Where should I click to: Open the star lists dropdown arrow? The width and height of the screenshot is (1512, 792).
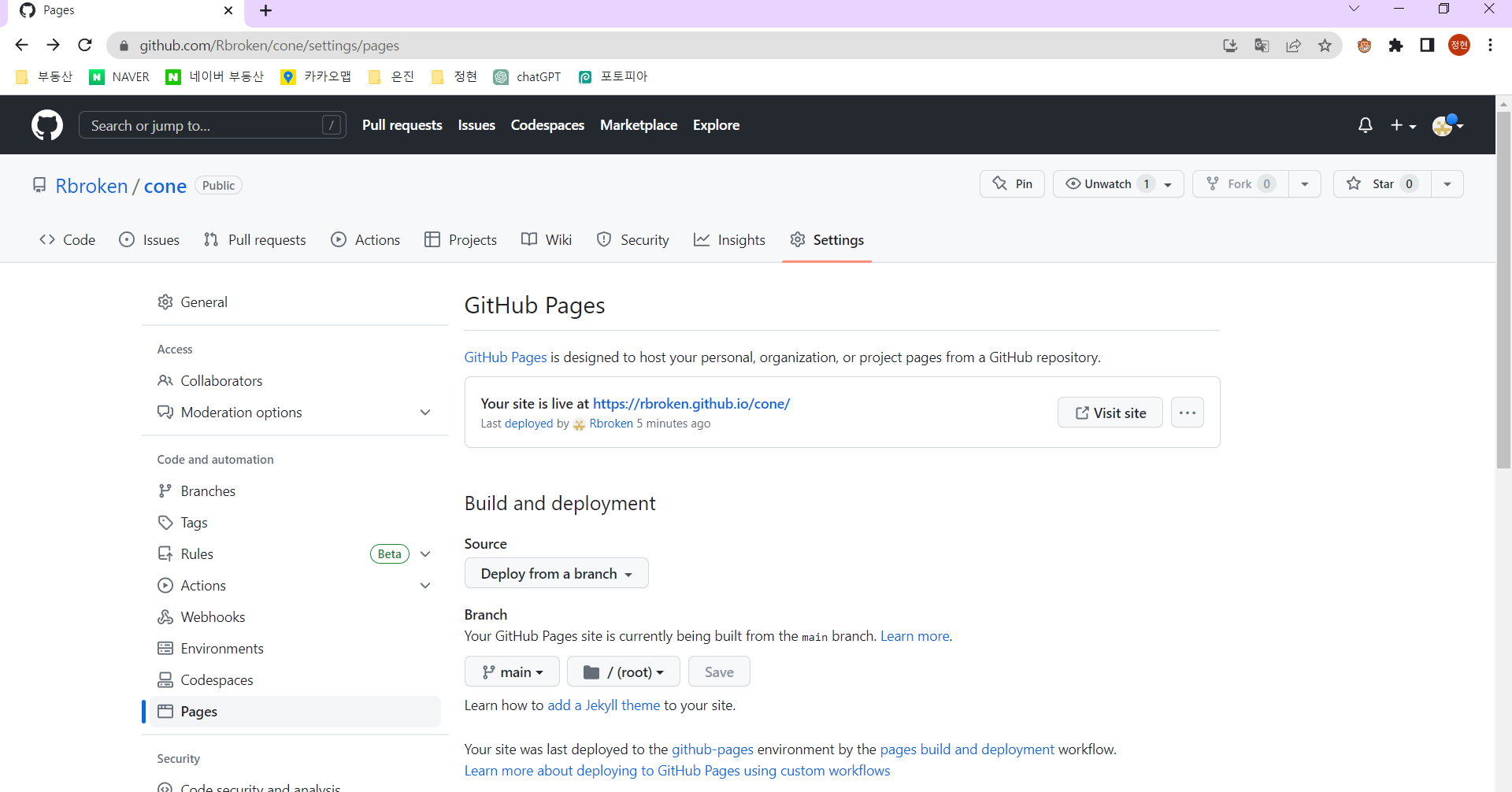[x=1447, y=184]
